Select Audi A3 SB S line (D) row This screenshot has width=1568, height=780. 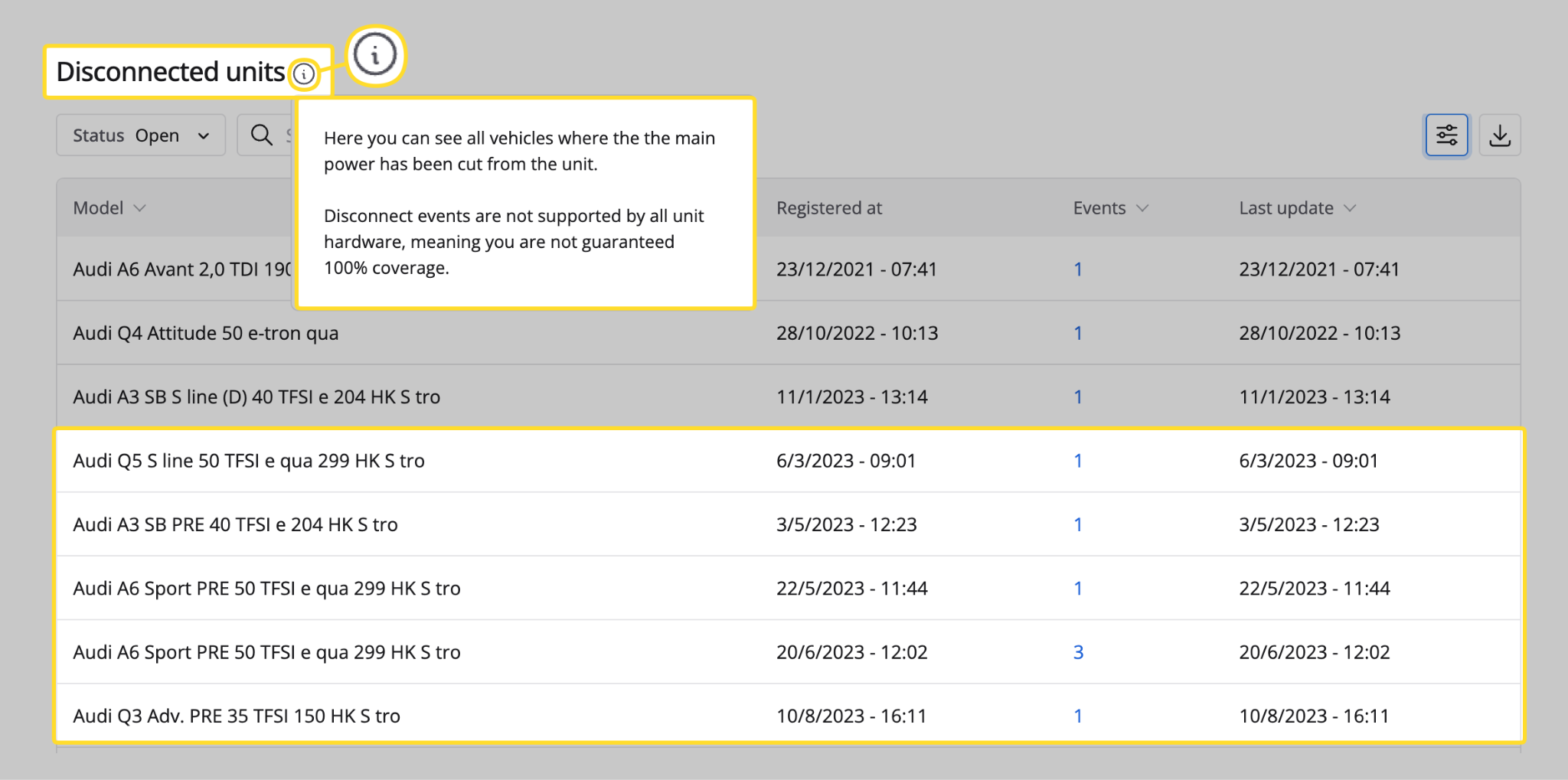pyautogui.click(x=789, y=397)
